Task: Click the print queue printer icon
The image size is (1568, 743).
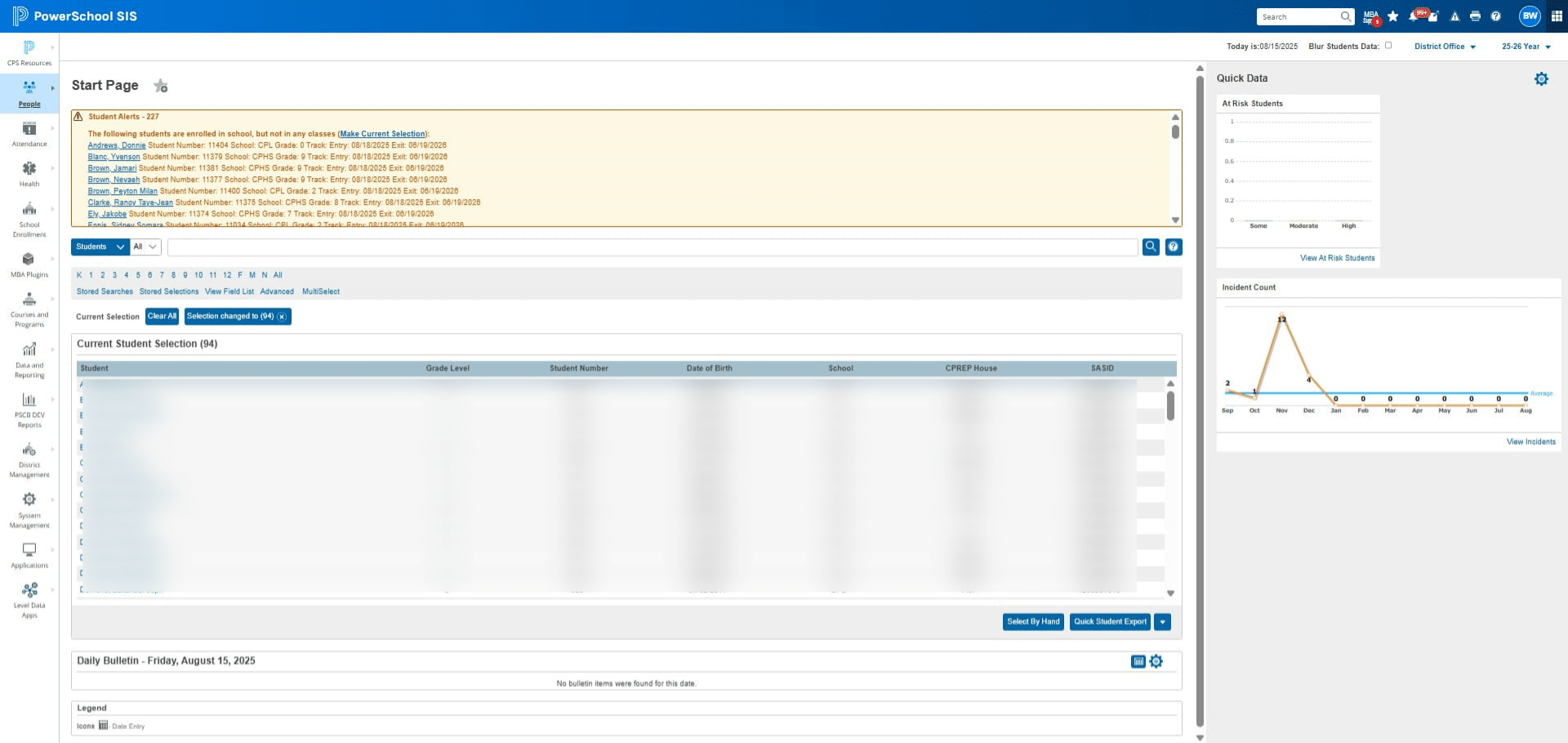Action: (1475, 16)
